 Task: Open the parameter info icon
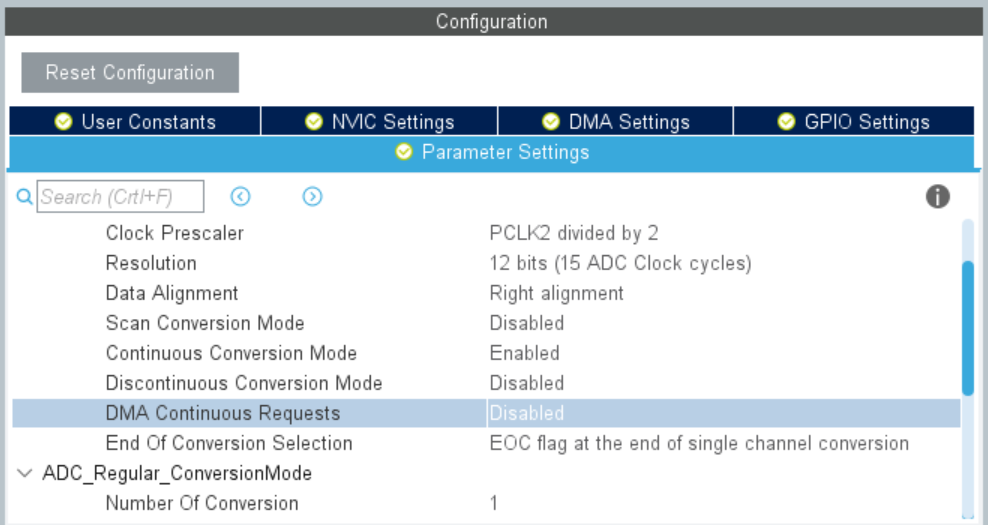(937, 197)
